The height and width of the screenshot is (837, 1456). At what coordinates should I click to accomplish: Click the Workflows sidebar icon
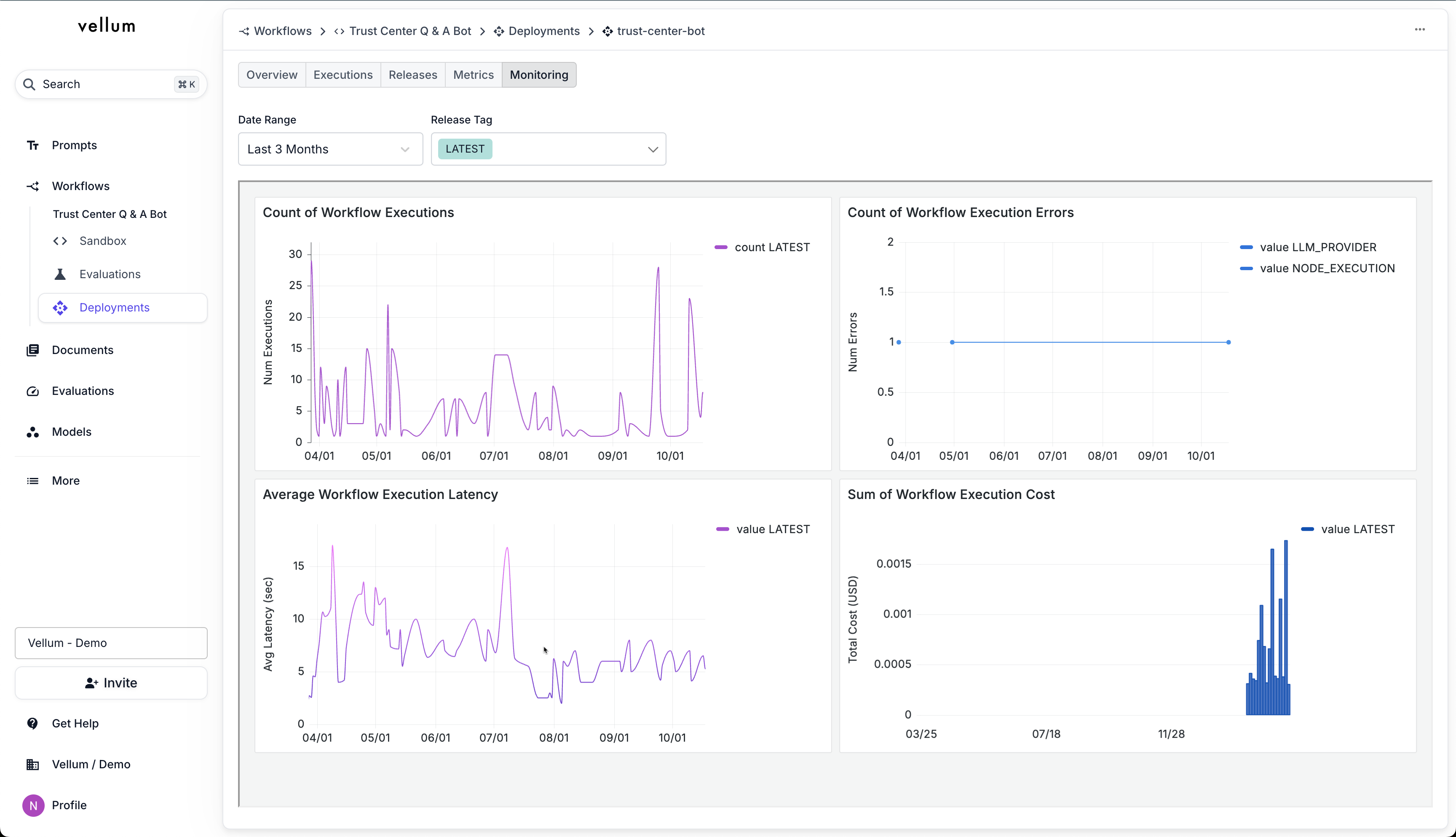(33, 186)
